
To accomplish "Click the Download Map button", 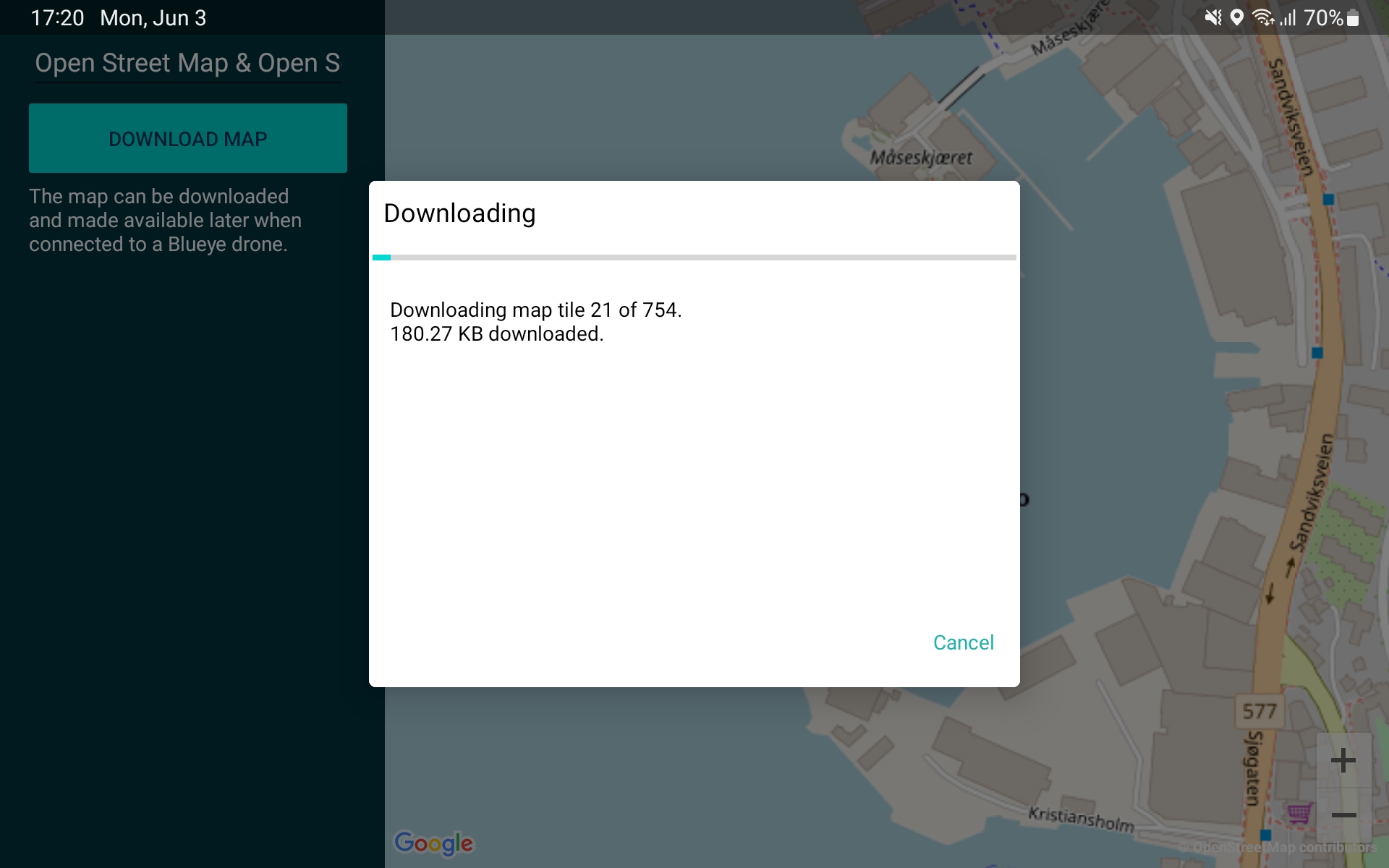I will tap(188, 138).
